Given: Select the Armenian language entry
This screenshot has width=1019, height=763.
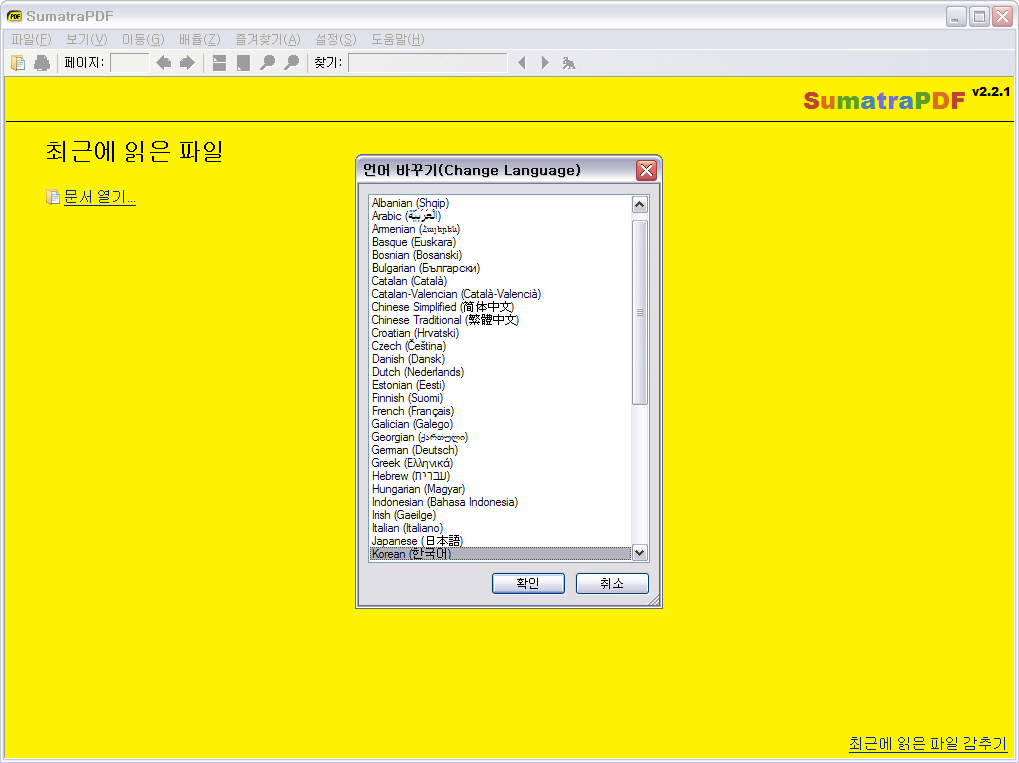Looking at the screenshot, I should [x=500, y=229].
